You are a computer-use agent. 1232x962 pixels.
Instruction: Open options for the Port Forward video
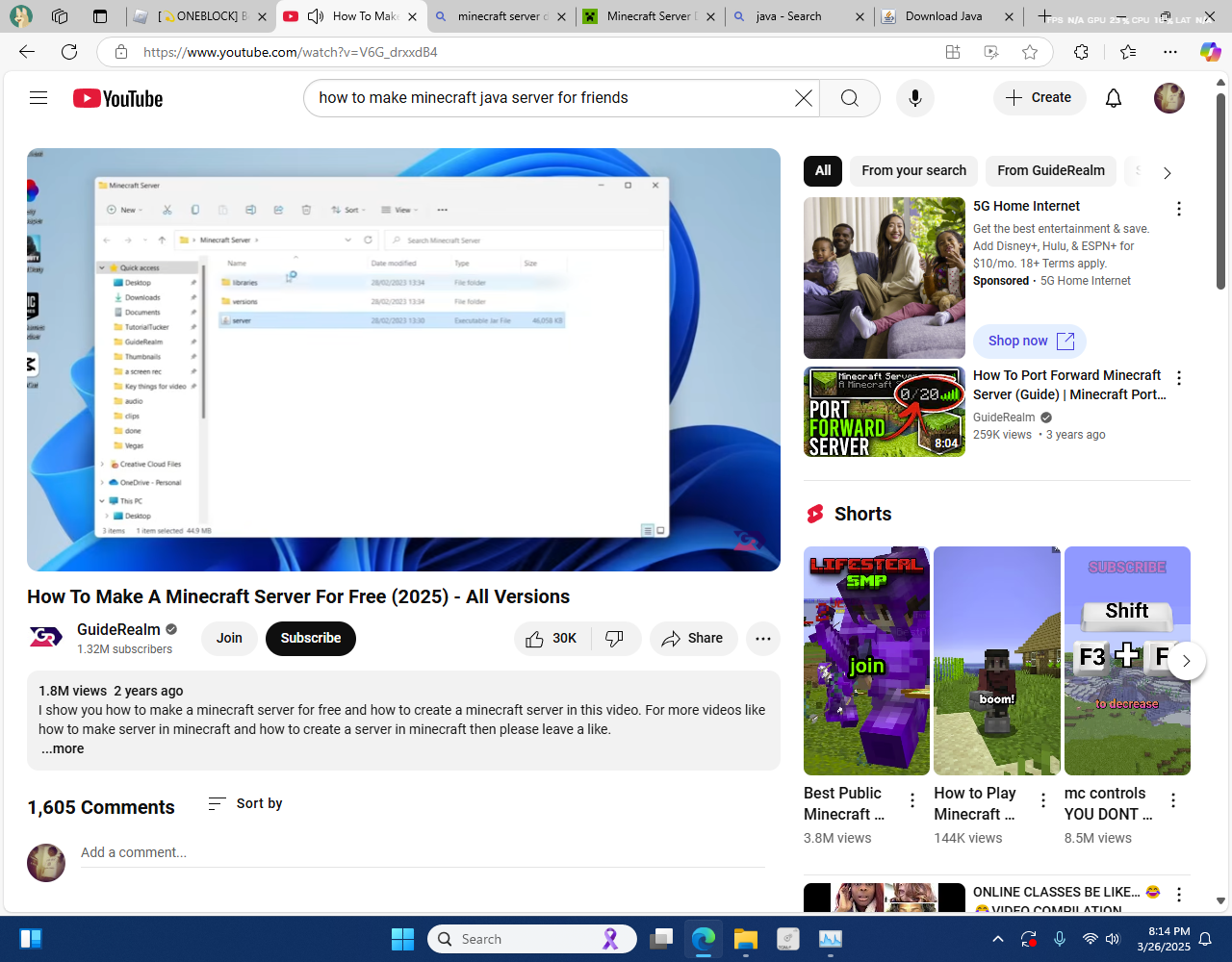1179,378
